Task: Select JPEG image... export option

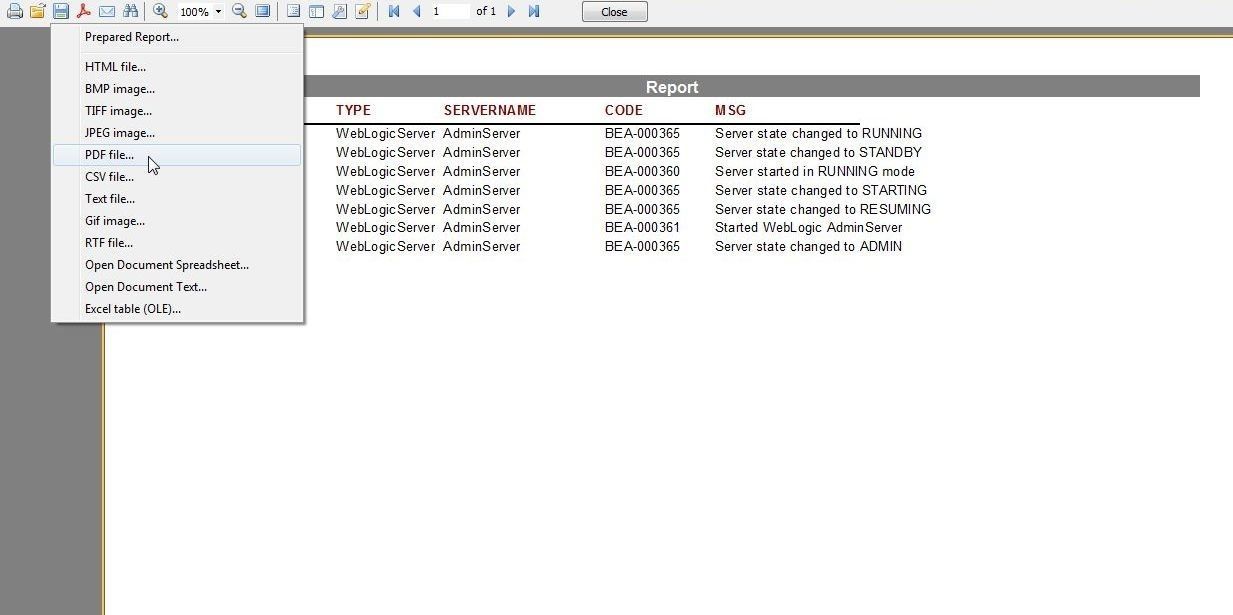Action: [x=177, y=133]
